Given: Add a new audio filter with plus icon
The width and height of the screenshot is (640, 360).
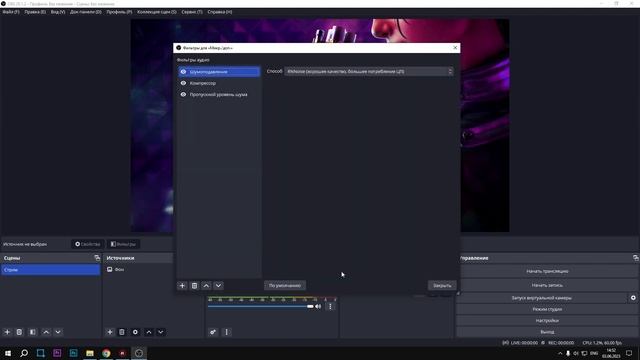Looking at the screenshot, I should click(x=182, y=286).
